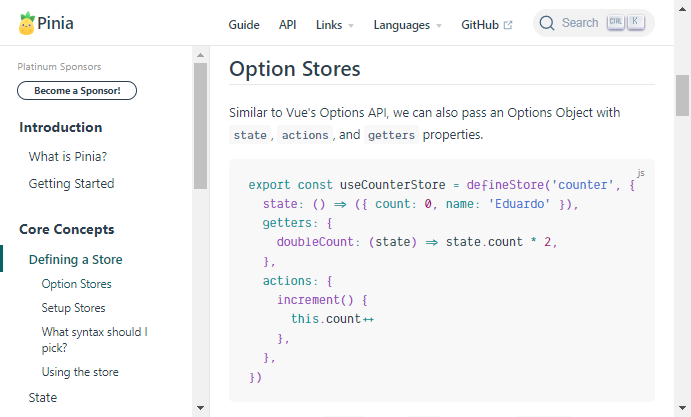This screenshot has height=417, width=691.
Task: Open the What is Pinia? page
Action: (68, 156)
